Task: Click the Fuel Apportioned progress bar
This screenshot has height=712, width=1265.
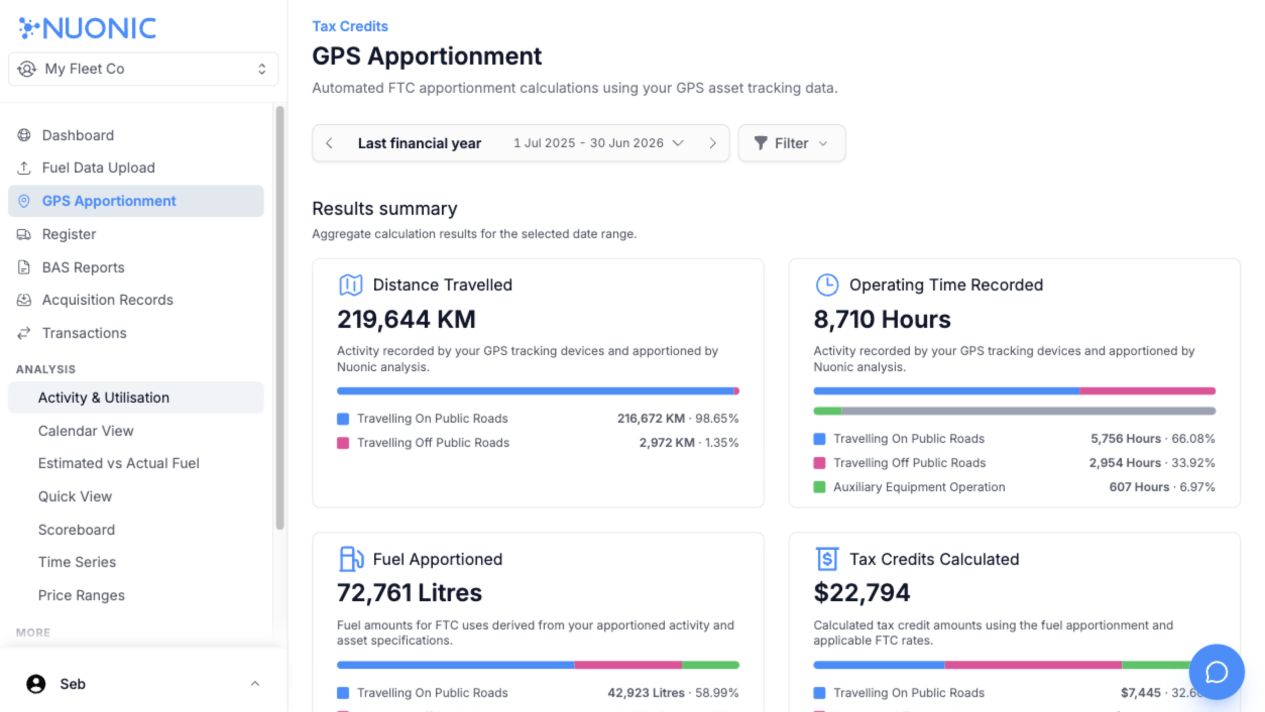Action: coord(538,665)
